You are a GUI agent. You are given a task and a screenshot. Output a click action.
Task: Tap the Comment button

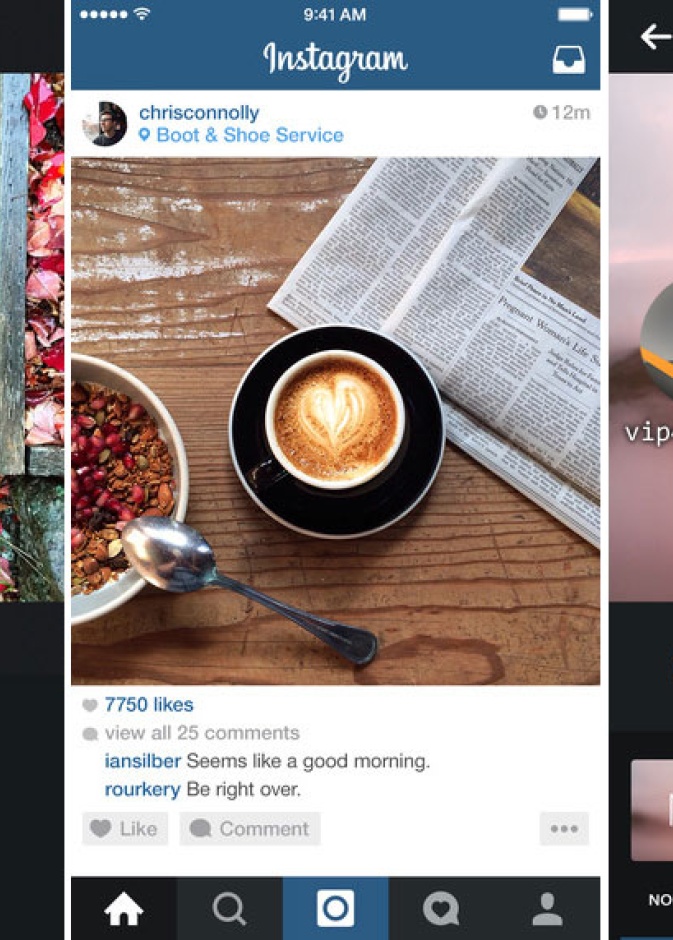[x=250, y=828]
